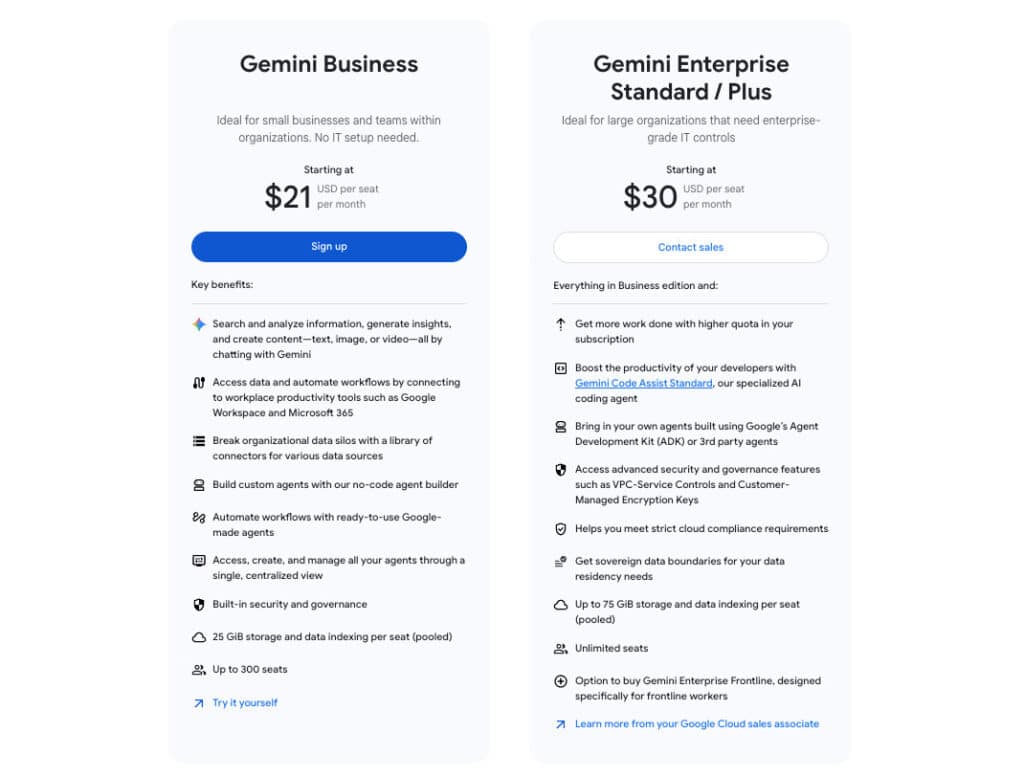
Task: Click the checkmark shield icon beside compliance requirements
Action: [x=561, y=529]
